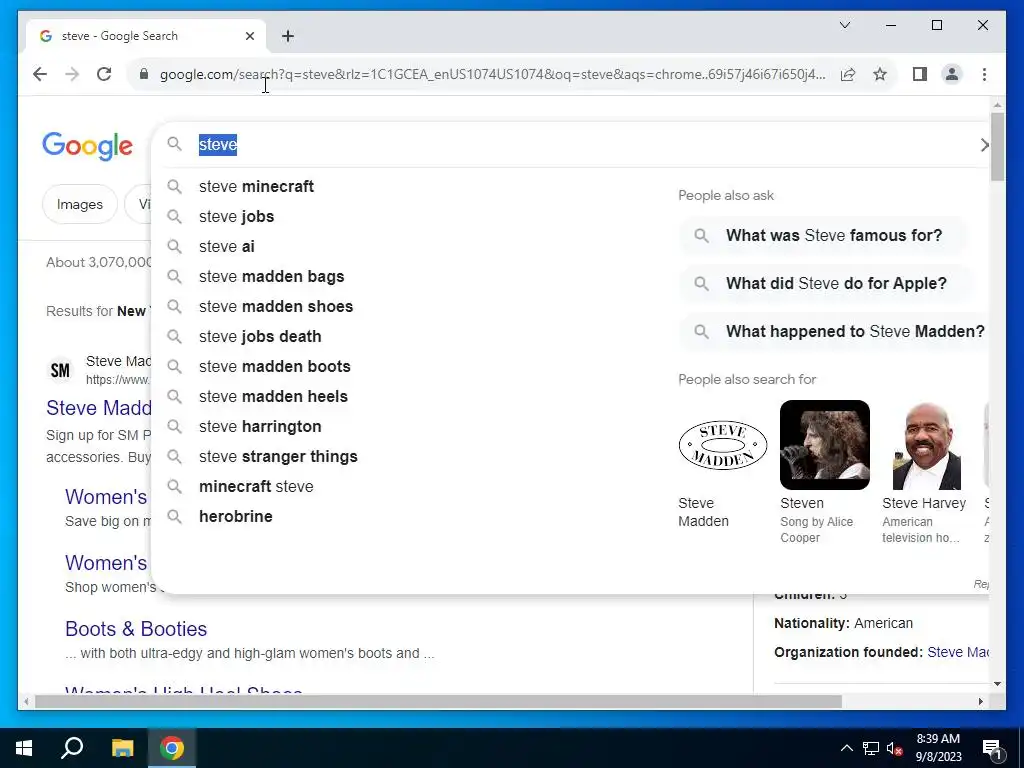Open the Steve Madden logo thumbnail
This screenshot has height=768, width=1024.
click(723, 445)
